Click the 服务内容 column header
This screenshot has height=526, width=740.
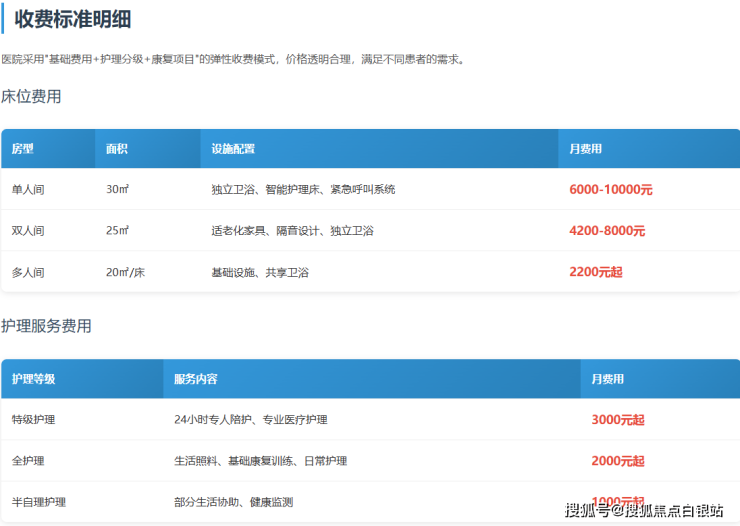tap(196, 380)
